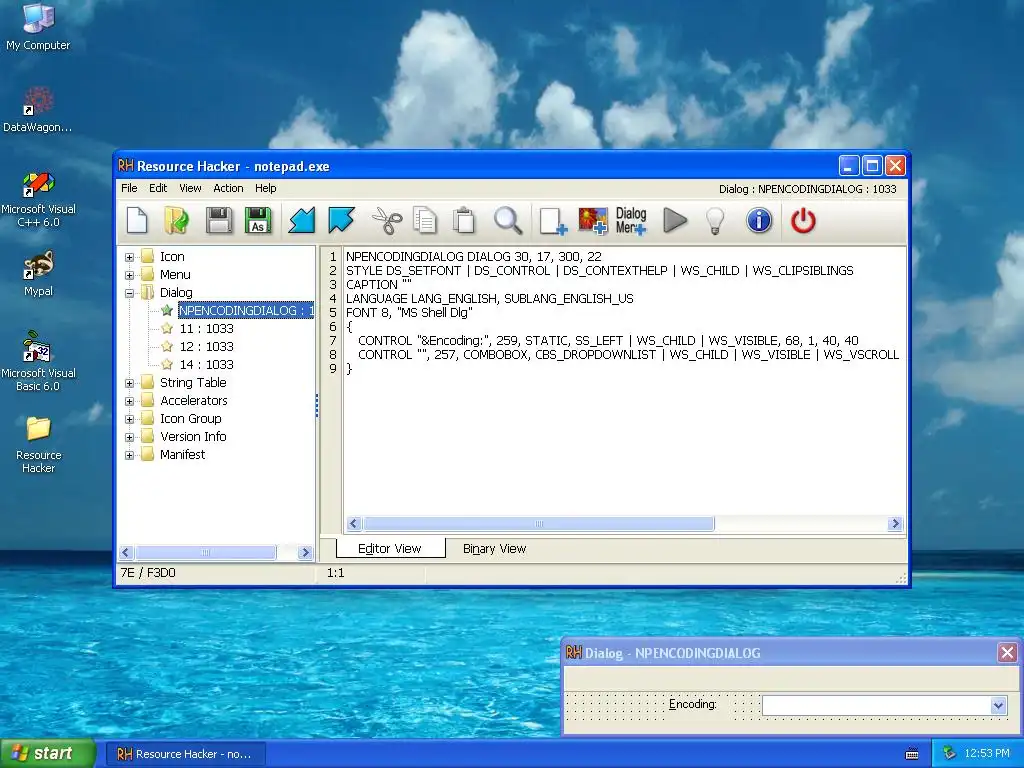Click the Find magnifier icon
Image resolution: width=1024 pixels, height=768 pixels.
(507, 221)
